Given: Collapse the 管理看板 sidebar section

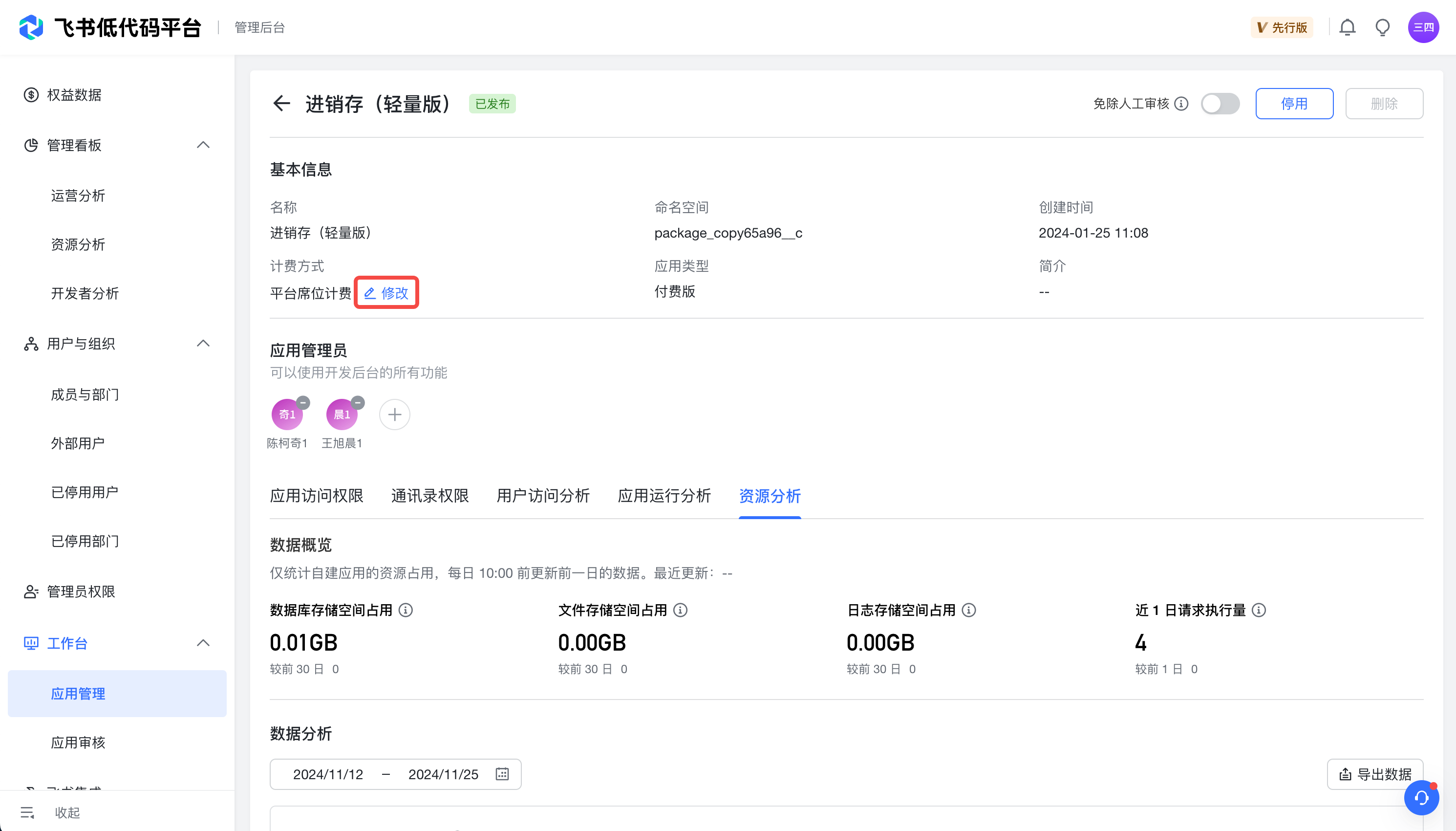Looking at the screenshot, I should point(203,145).
